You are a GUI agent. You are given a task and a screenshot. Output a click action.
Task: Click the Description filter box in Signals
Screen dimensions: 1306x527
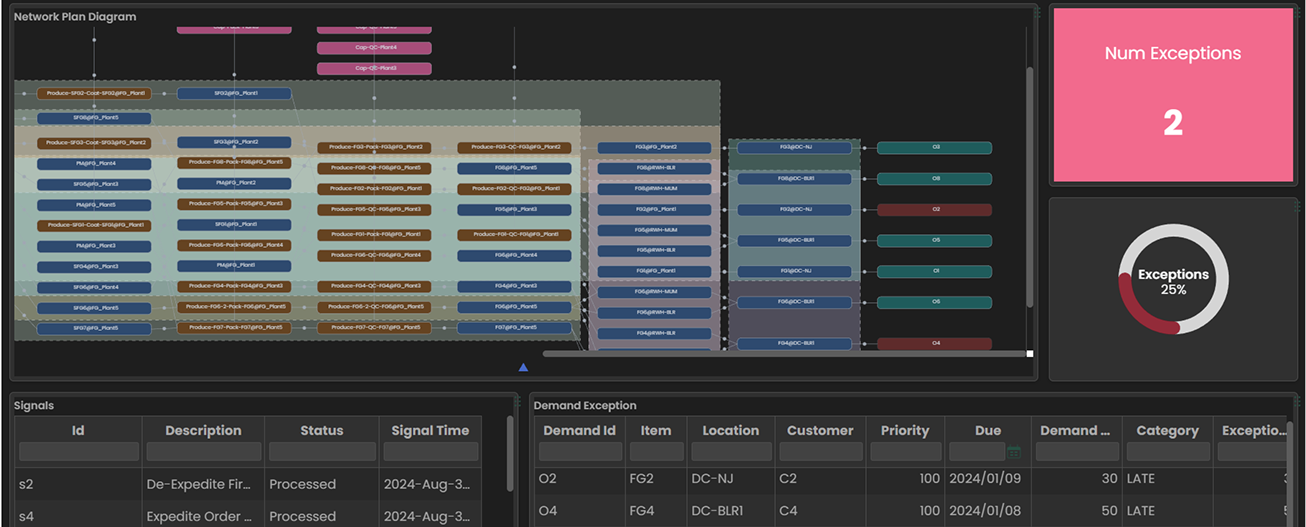pyautogui.click(x=203, y=452)
